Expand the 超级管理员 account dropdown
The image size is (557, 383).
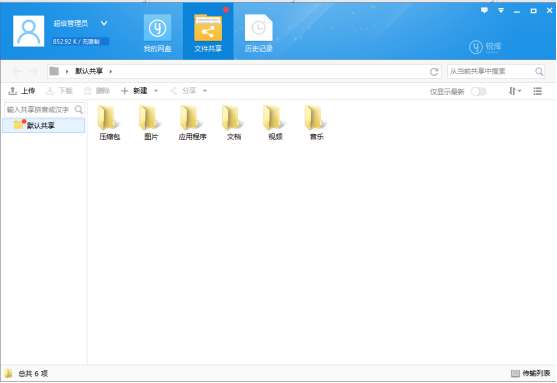pyautogui.click(x=104, y=23)
